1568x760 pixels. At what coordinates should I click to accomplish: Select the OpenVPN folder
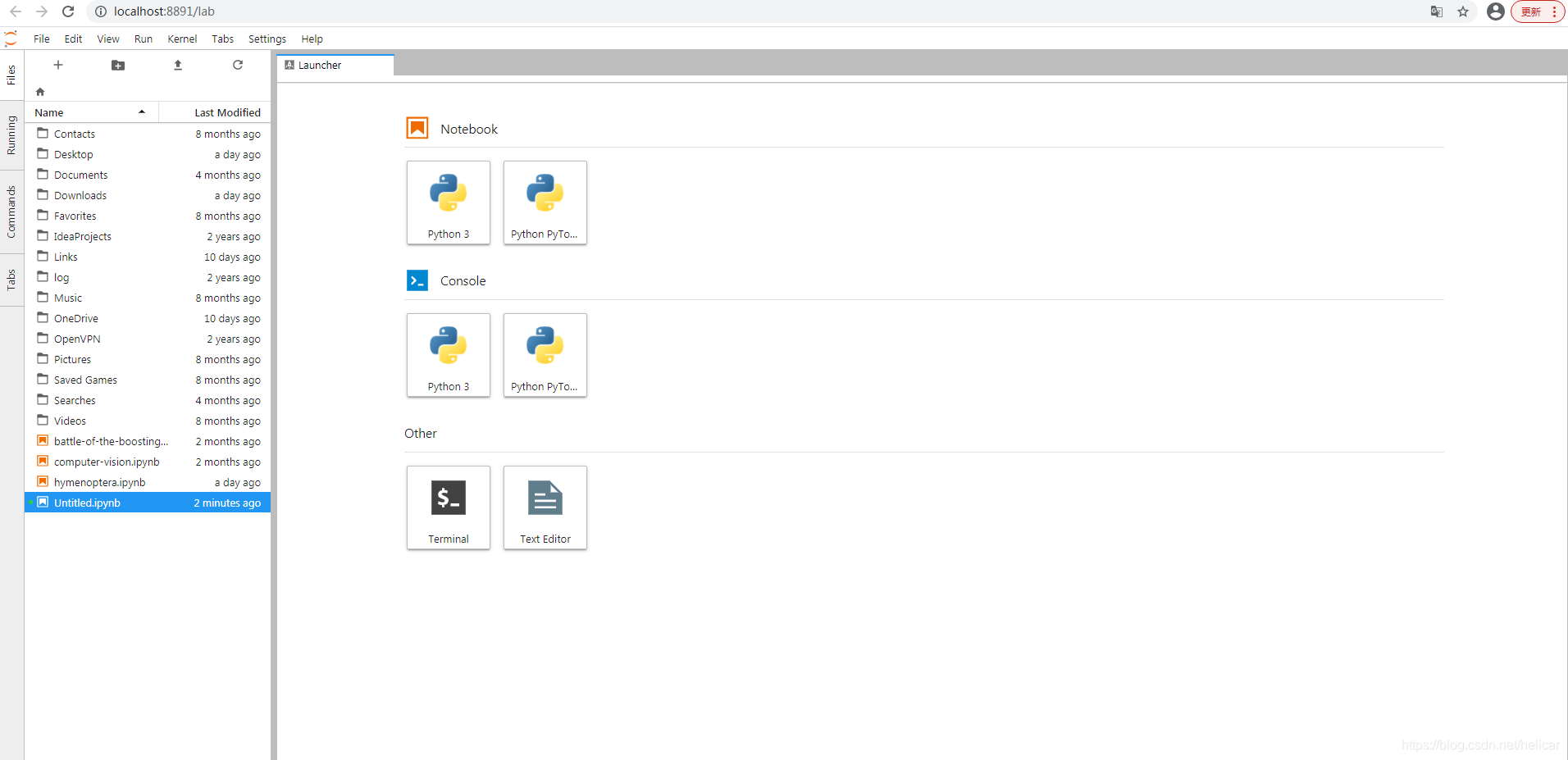click(x=148, y=339)
